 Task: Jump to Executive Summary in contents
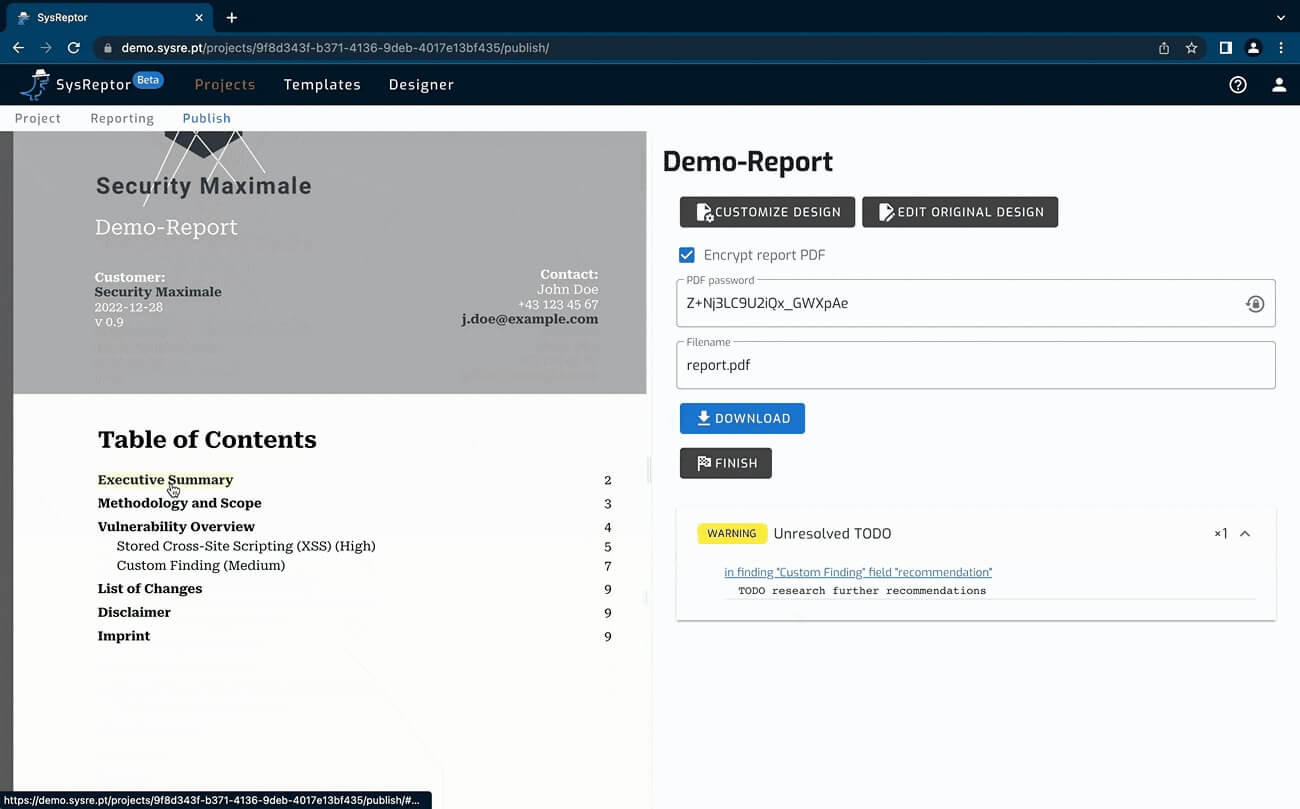click(165, 480)
